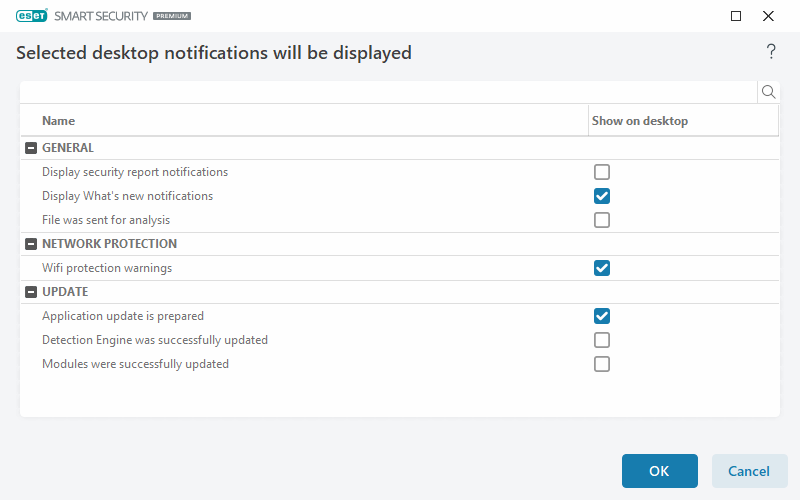Collapse the UPDATE section
The width and height of the screenshot is (800, 500).
click(x=30, y=292)
